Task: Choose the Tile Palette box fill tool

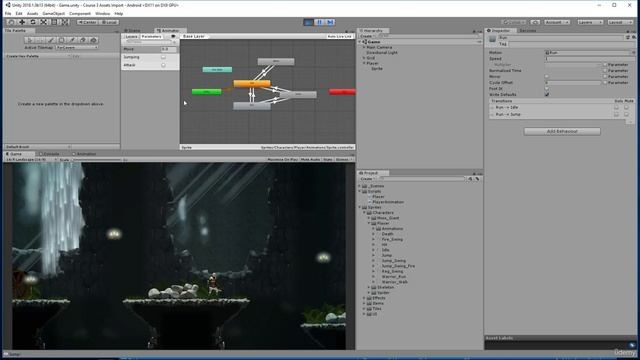Action: click(61, 40)
